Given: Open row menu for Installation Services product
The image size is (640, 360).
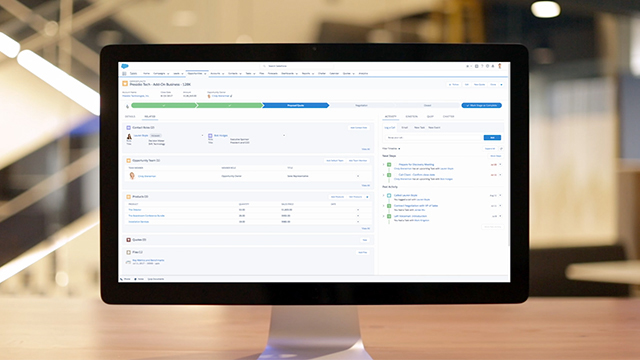Looking at the screenshot, I should click(x=358, y=222).
